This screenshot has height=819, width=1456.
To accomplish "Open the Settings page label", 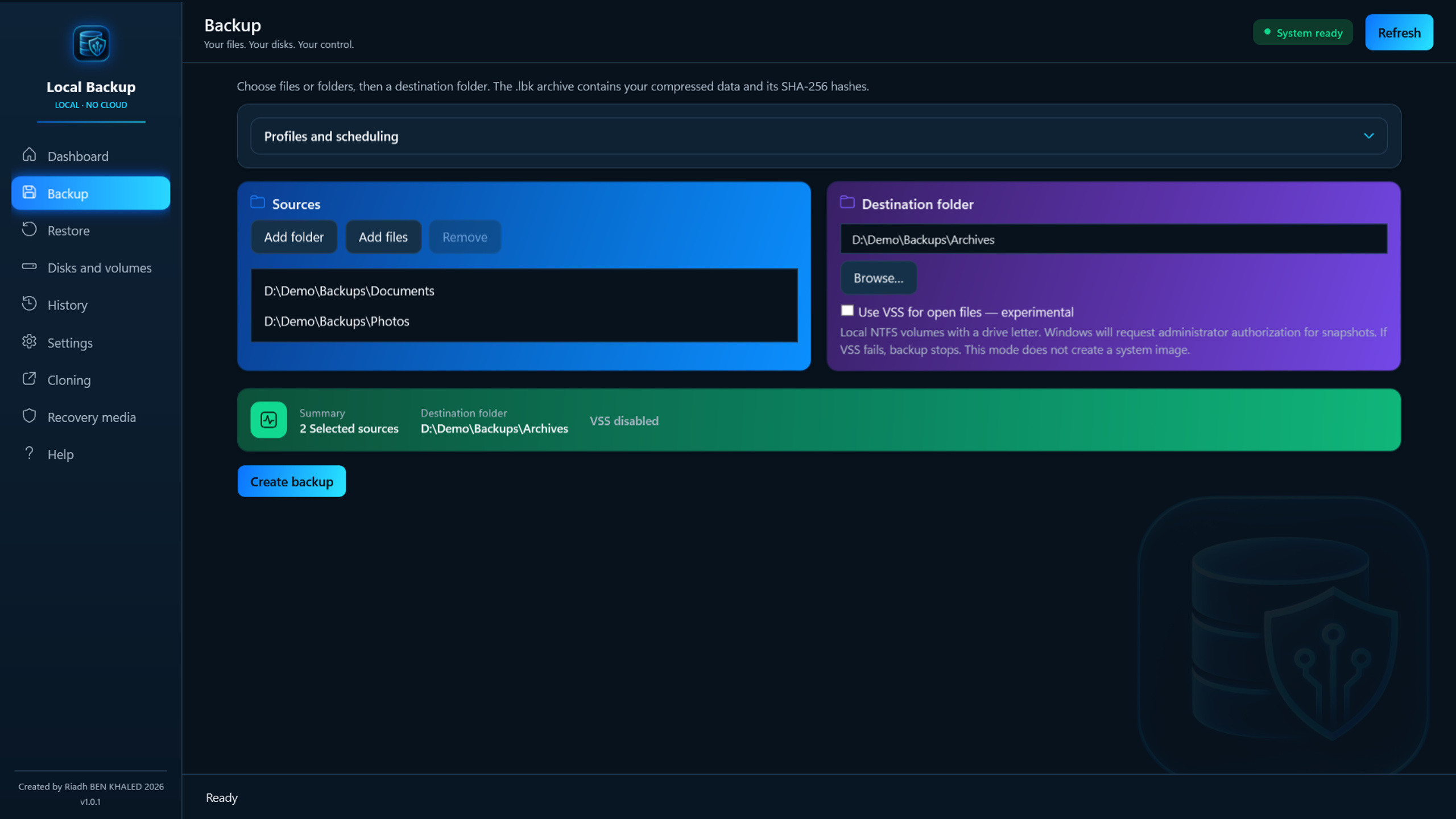I will coord(70,342).
